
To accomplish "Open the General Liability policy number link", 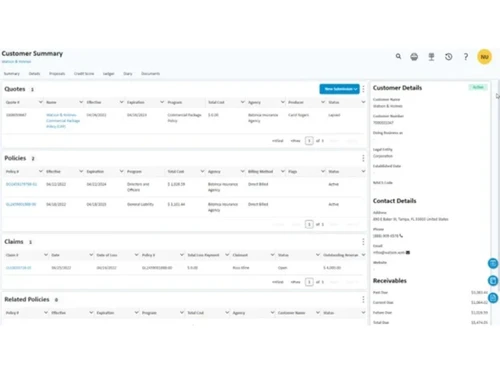I will tap(21, 204).
